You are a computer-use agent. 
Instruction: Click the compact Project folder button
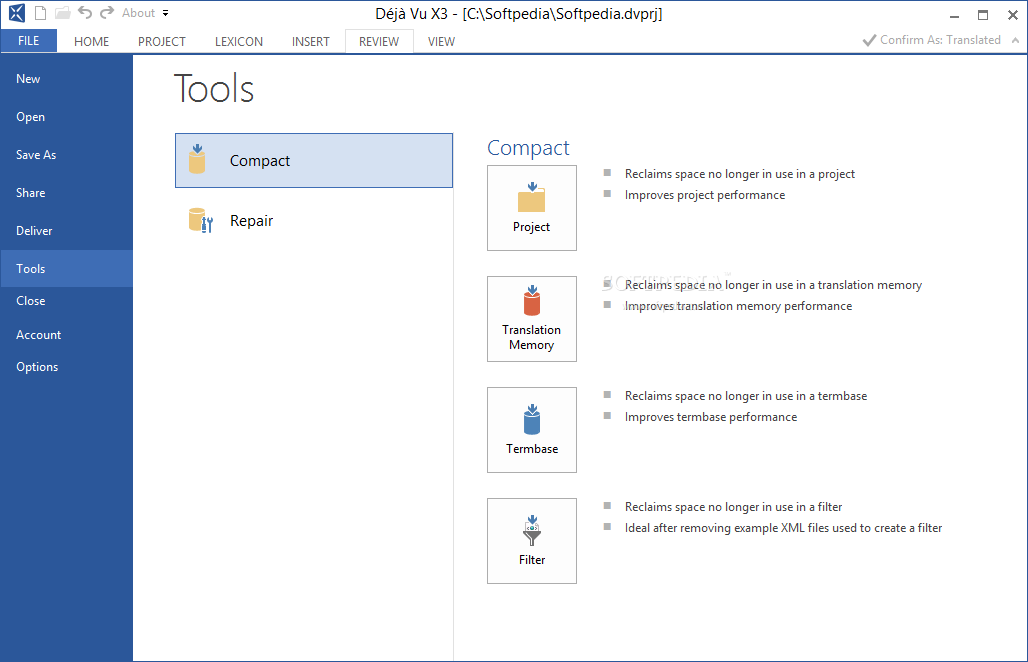532,208
